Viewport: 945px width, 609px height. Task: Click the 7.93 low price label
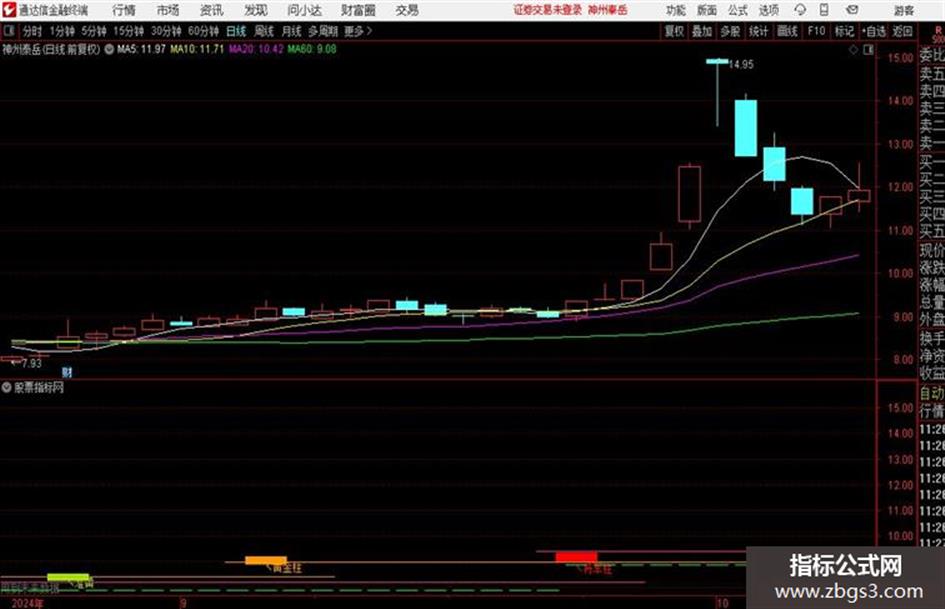point(31,363)
